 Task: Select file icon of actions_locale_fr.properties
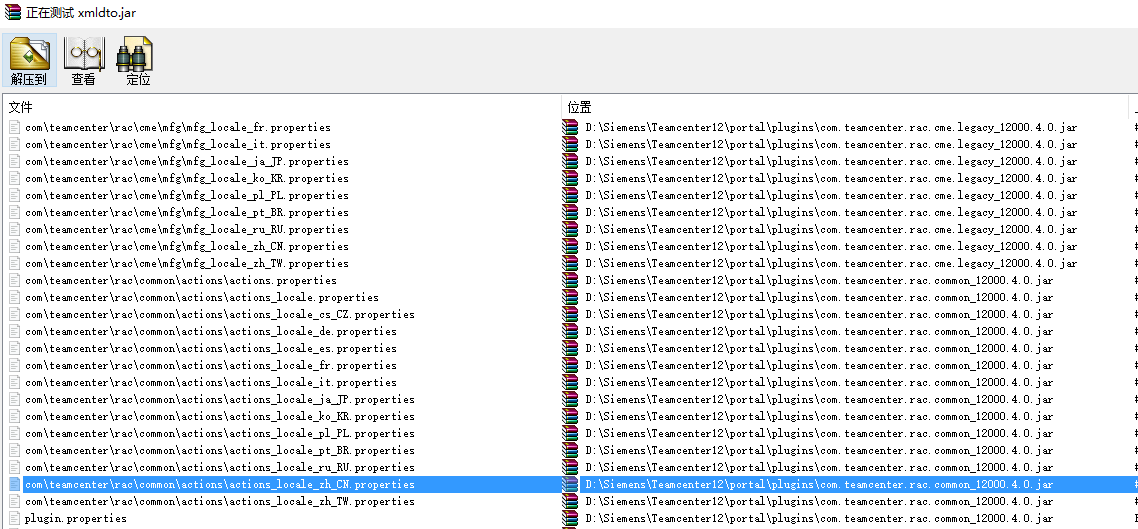point(15,365)
